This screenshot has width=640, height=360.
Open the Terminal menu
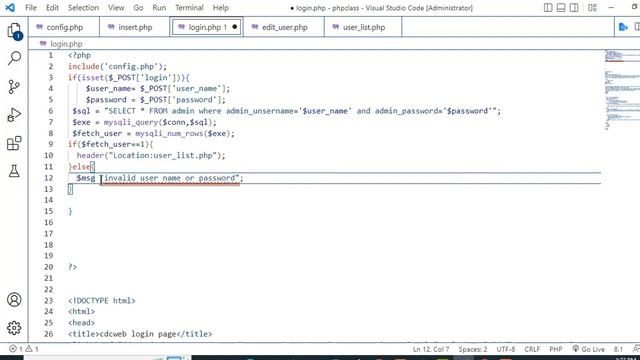189,8
